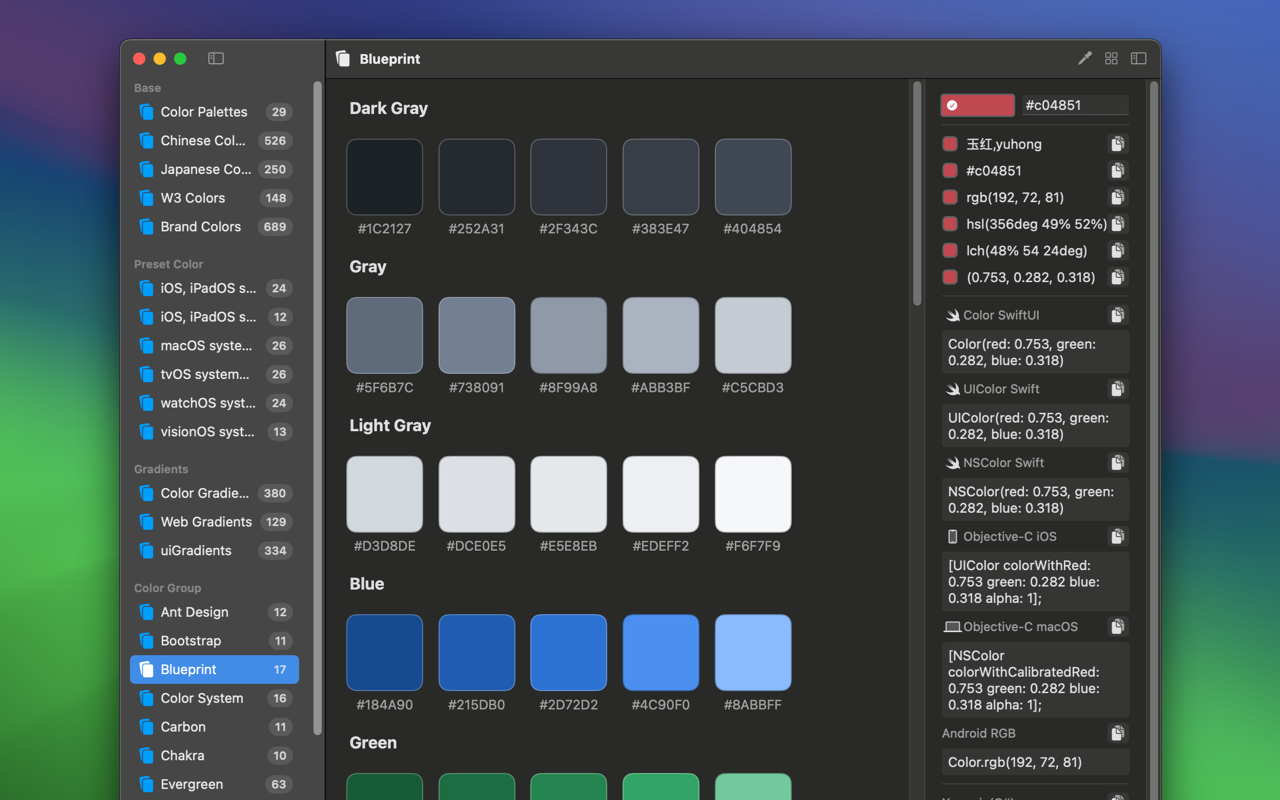The width and height of the screenshot is (1280, 800).
Task: Copy the lch(48% 54 24deg) value
Action: tap(1118, 251)
